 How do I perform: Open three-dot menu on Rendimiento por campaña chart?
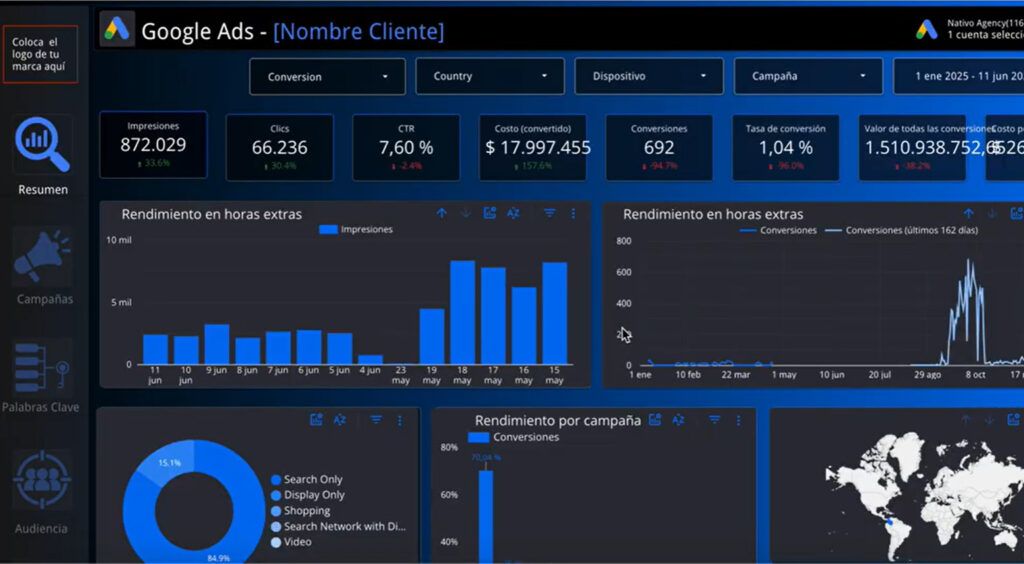coord(739,420)
